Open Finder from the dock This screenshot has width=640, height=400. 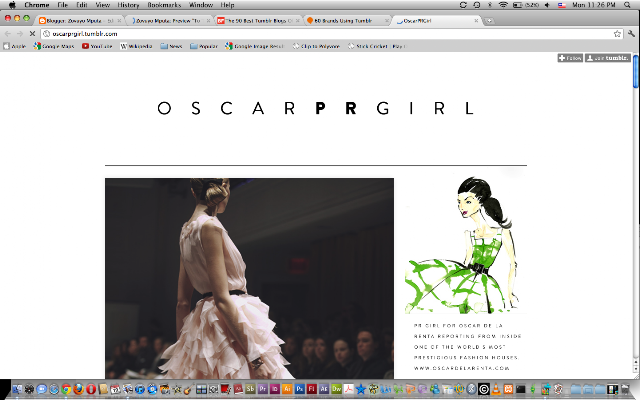[17, 389]
